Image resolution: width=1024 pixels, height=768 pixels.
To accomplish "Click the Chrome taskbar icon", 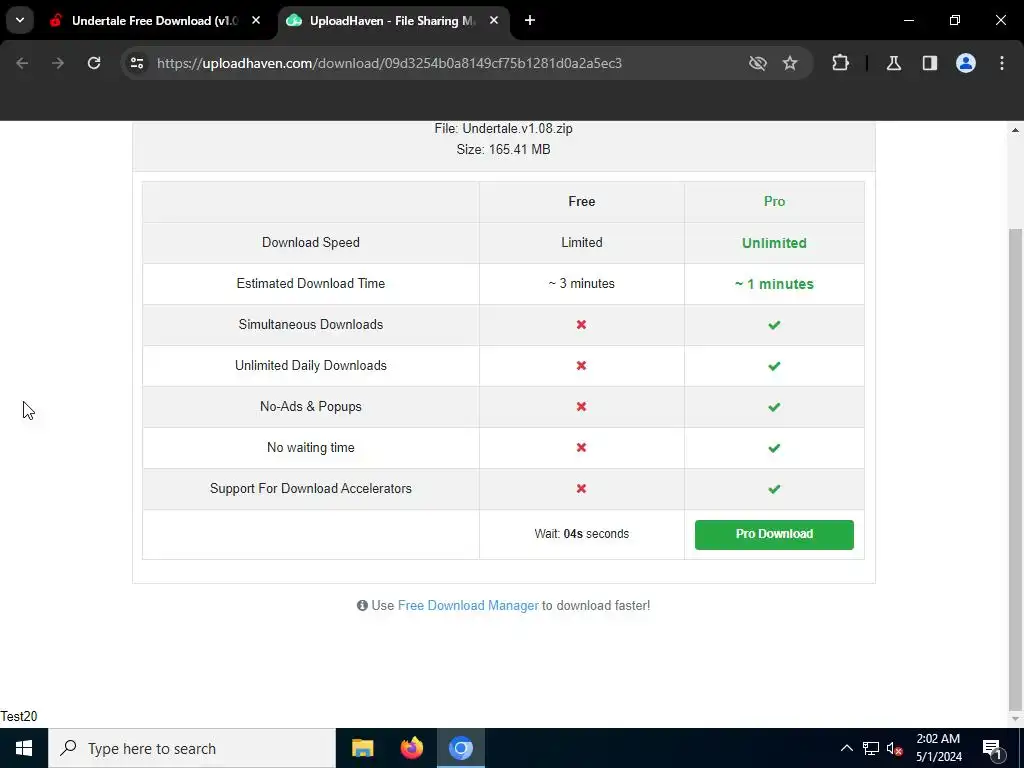I will pyautogui.click(x=460, y=748).
